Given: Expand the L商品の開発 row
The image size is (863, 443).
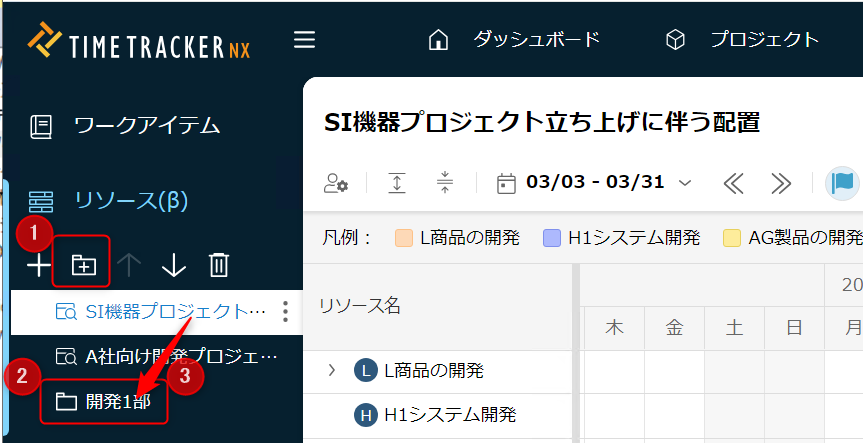Looking at the screenshot, I should pyautogui.click(x=332, y=371).
